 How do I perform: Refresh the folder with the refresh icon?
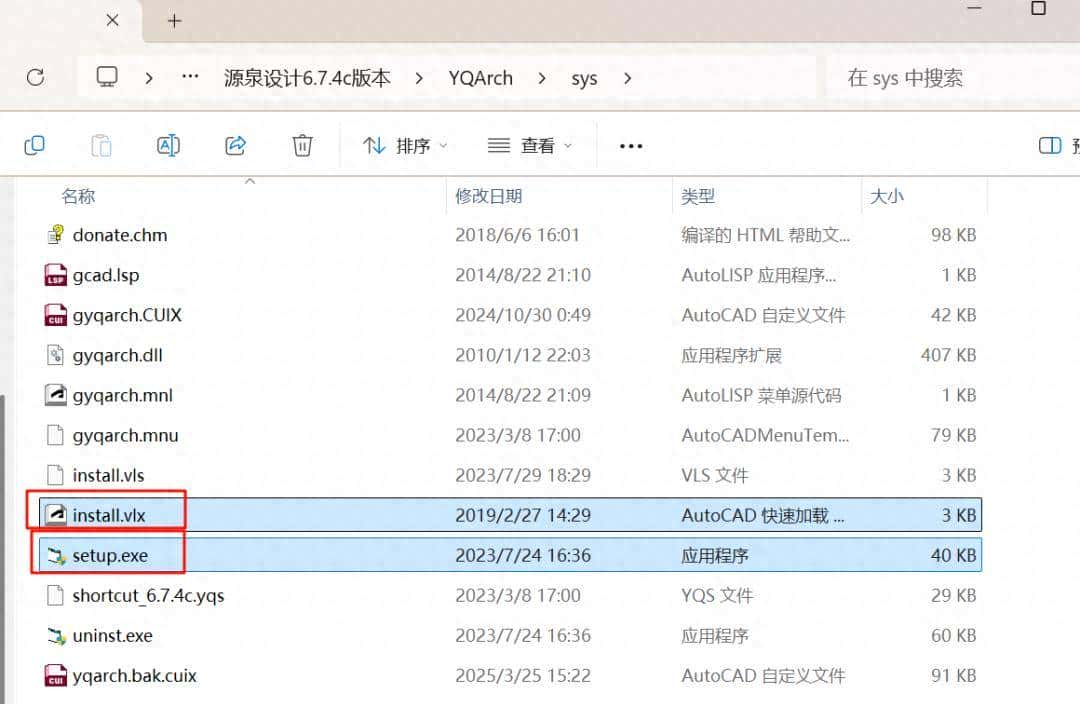[x=37, y=78]
